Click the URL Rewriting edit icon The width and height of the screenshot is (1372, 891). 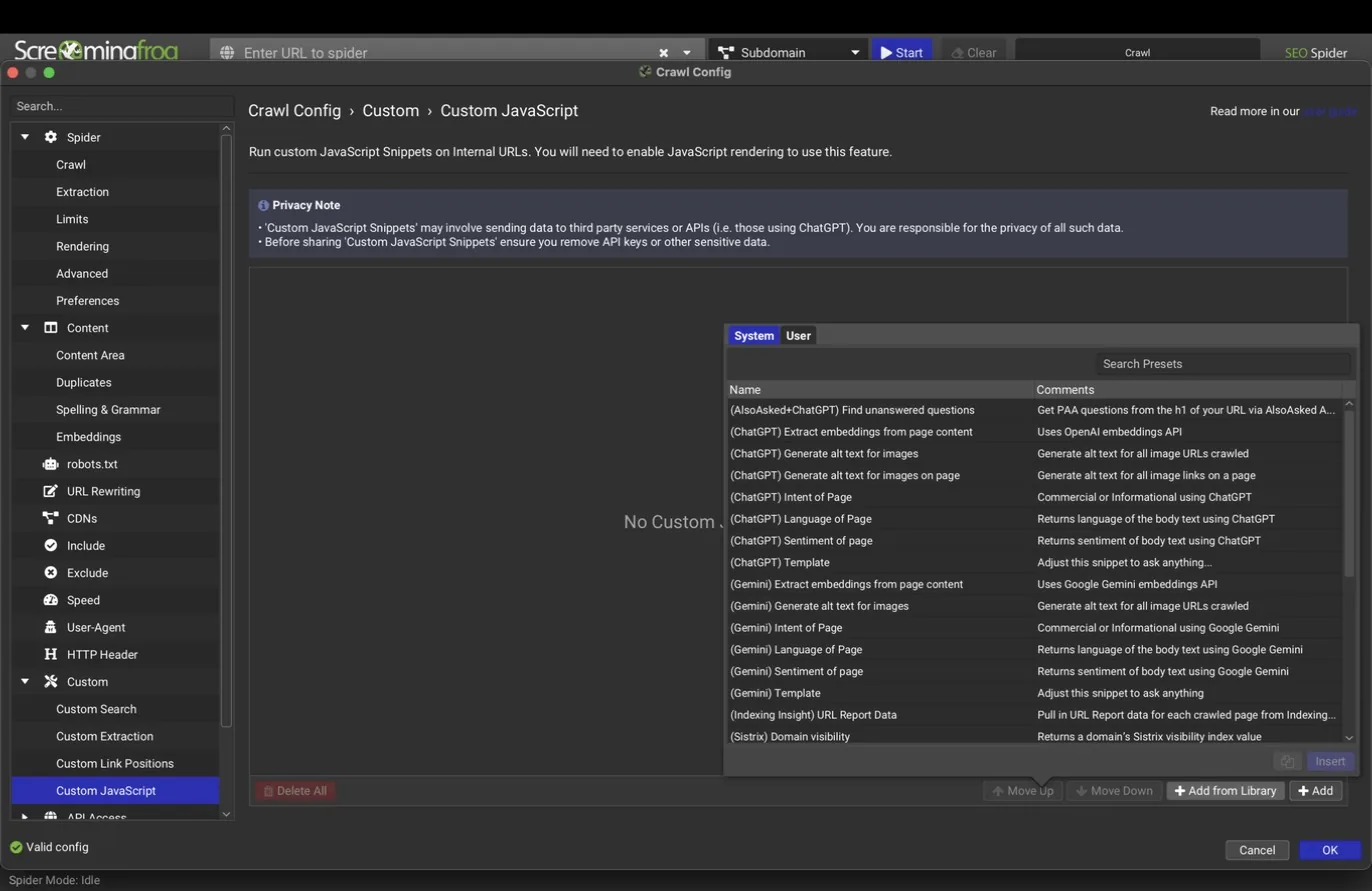(50, 491)
